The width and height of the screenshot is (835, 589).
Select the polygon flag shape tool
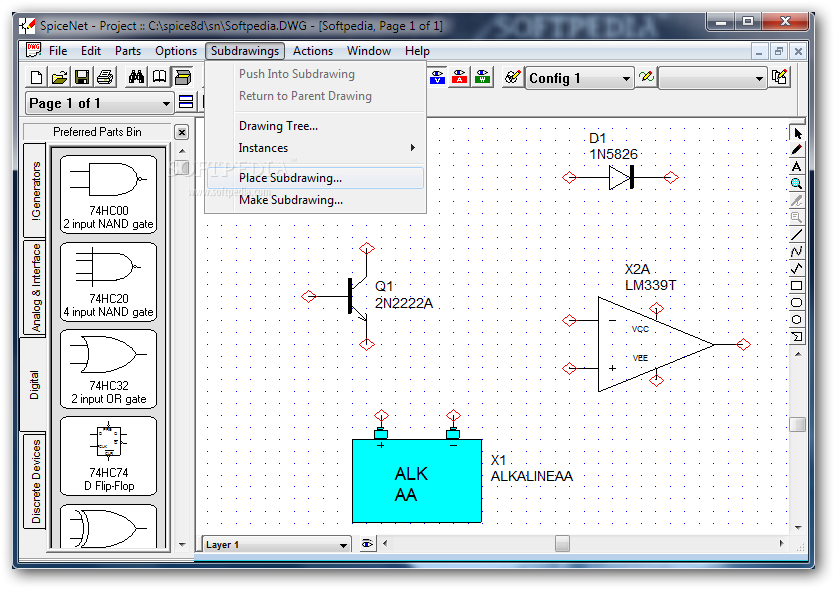pos(797,337)
